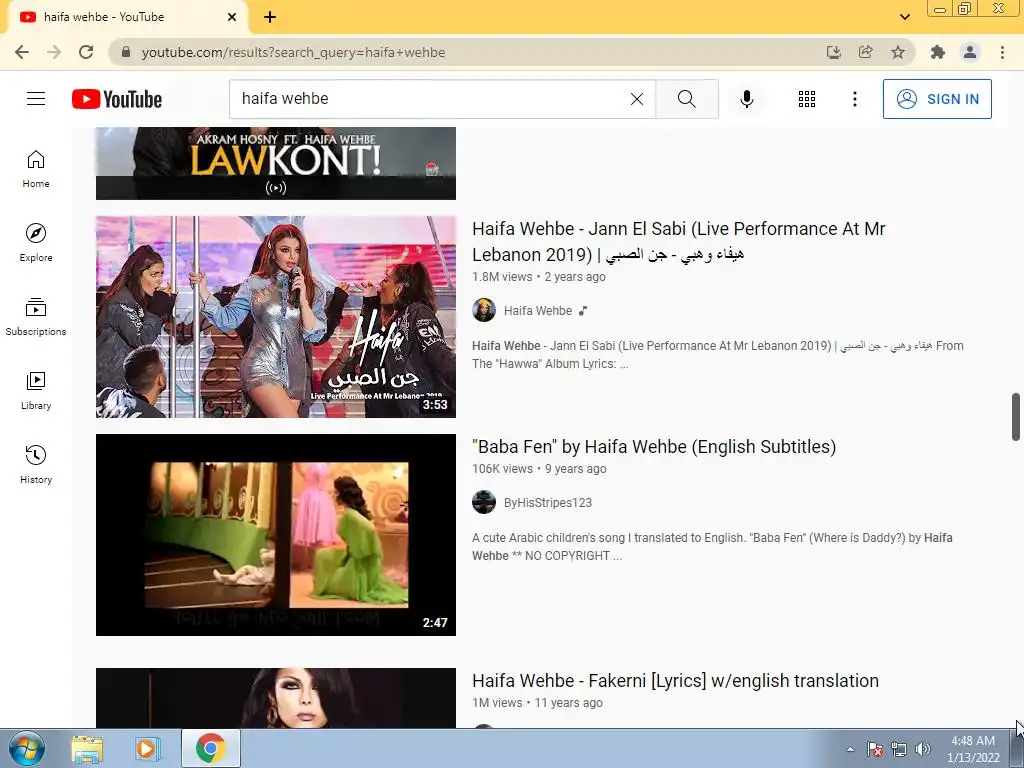The image size is (1024, 768).
Task: Click the magnifier search button
Action: (x=686, y=99)
